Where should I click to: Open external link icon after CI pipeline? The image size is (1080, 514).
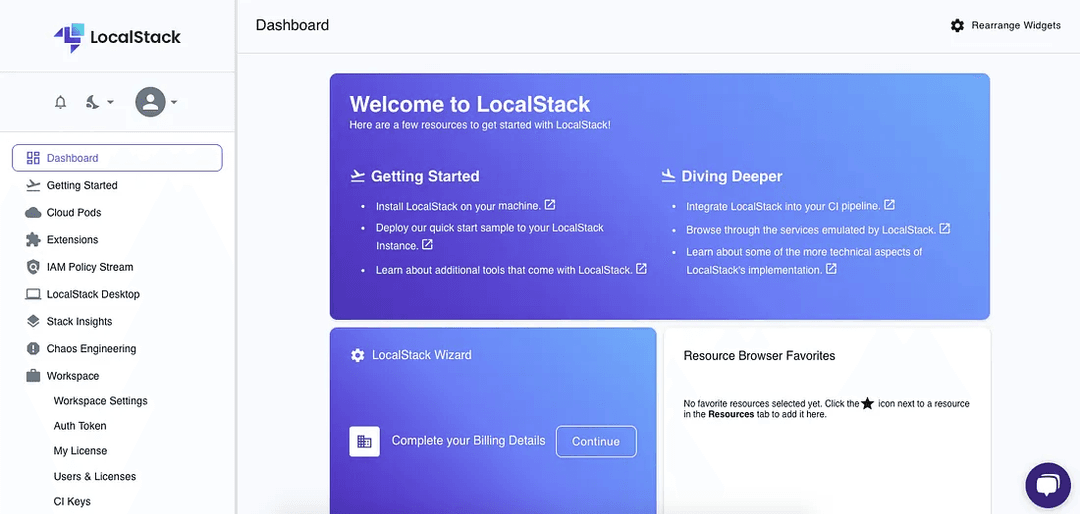point(889,205)
